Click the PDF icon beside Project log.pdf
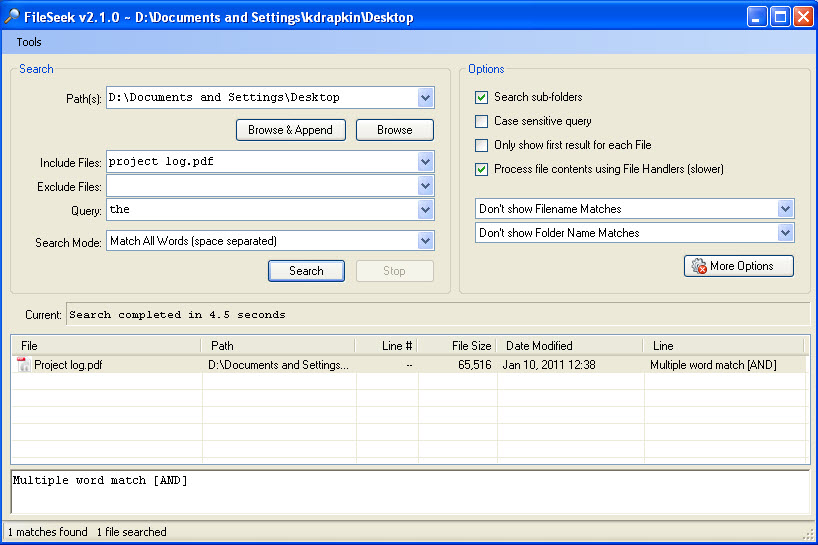Image resolution: width=818 pixels, height=545 pixels. pos(23,365)
